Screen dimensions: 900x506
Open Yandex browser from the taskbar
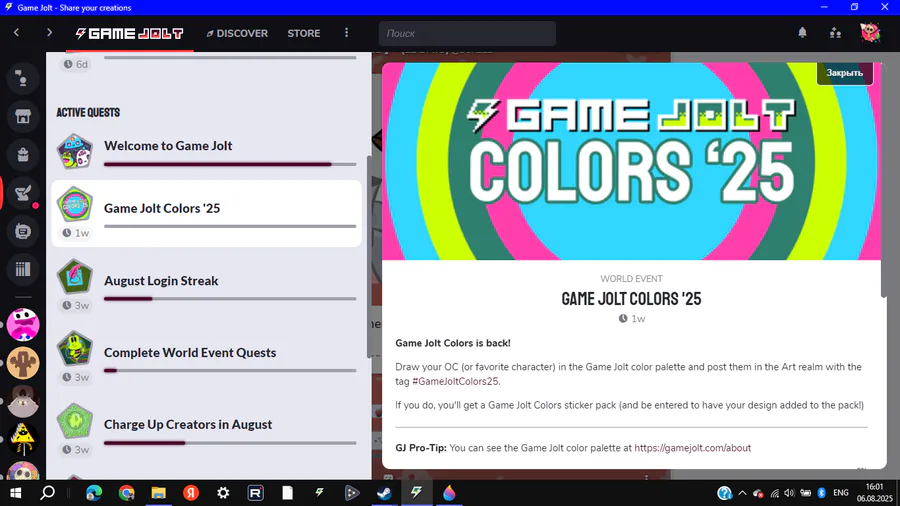coord(191,493)
